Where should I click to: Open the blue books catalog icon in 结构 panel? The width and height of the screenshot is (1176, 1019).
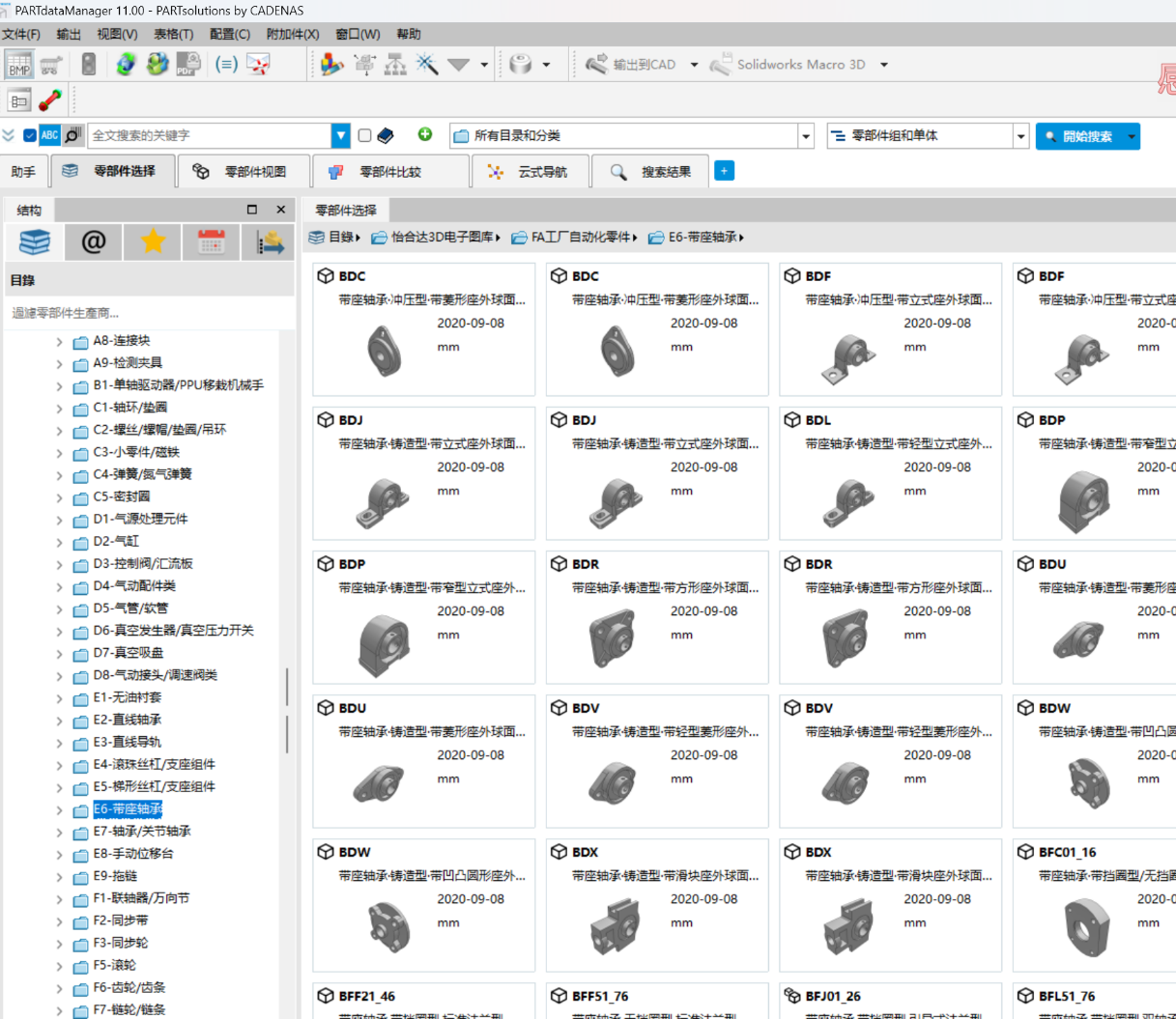35,241
